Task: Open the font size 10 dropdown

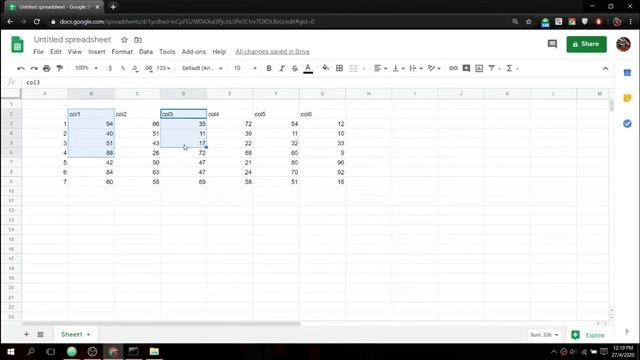Action: pyautogui.click(x=245, y=68)
